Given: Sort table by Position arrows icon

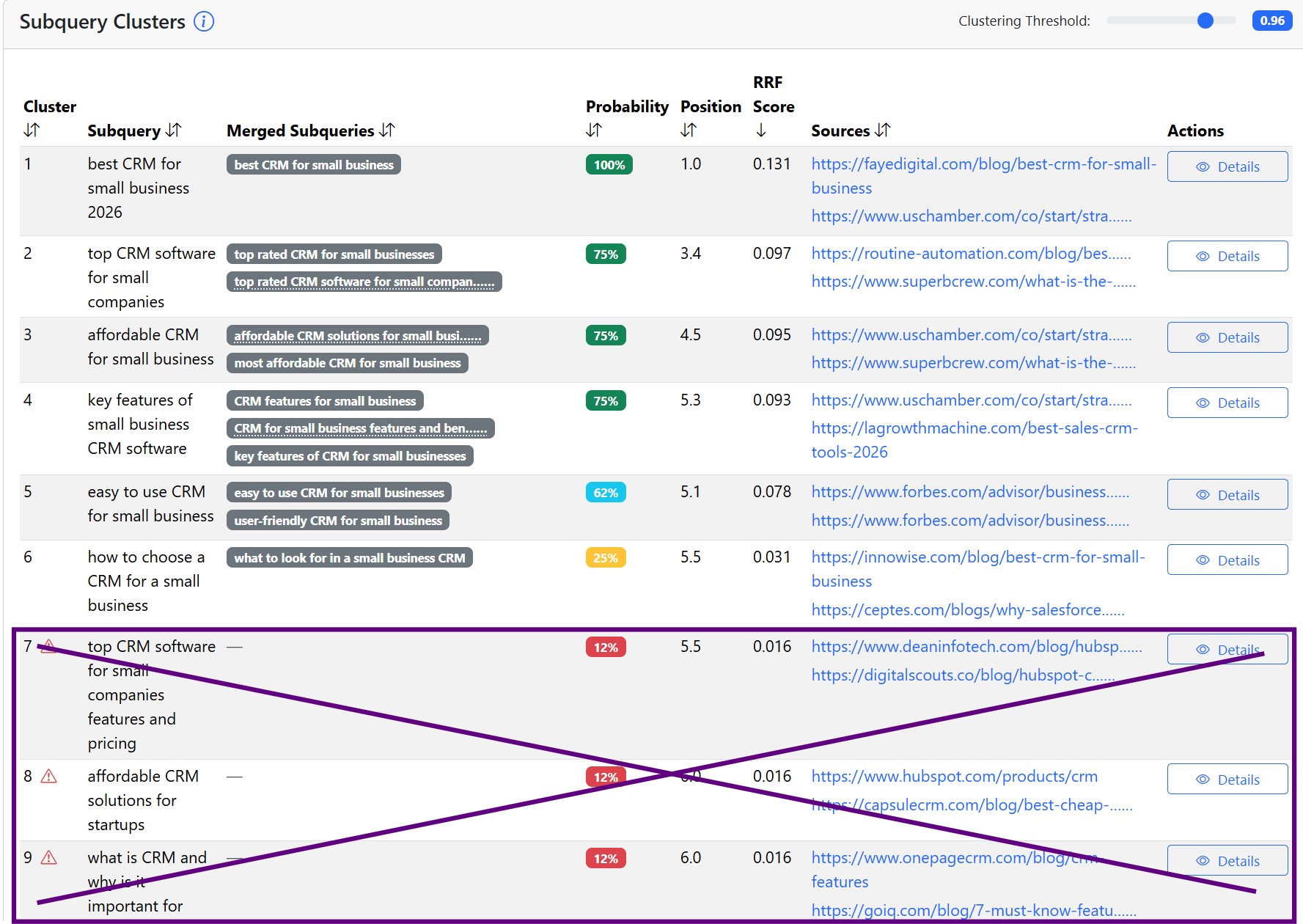Looking at the screenshot, I should pos(688,131).
